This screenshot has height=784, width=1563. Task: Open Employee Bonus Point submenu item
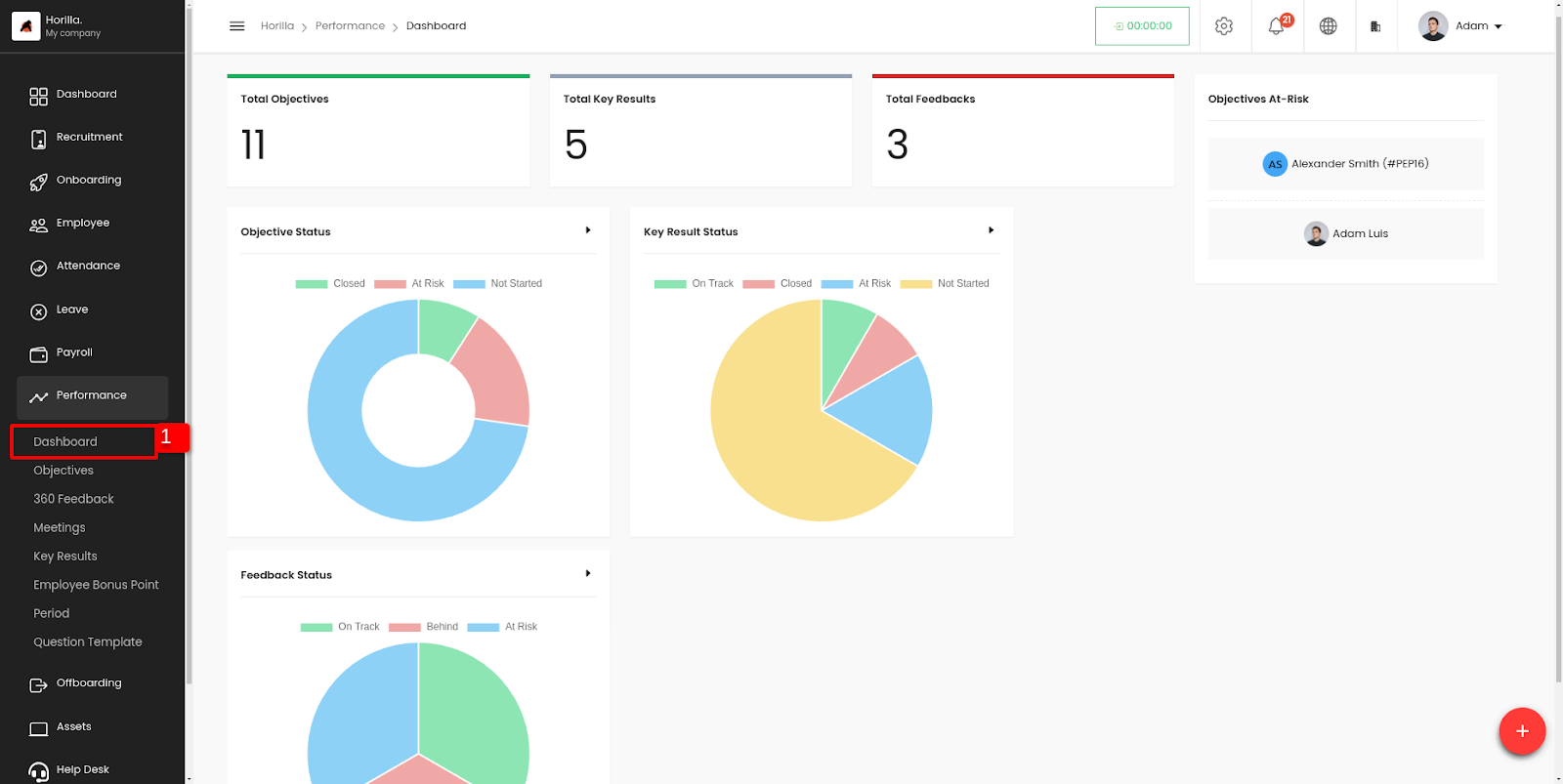(x=96, y=585)
